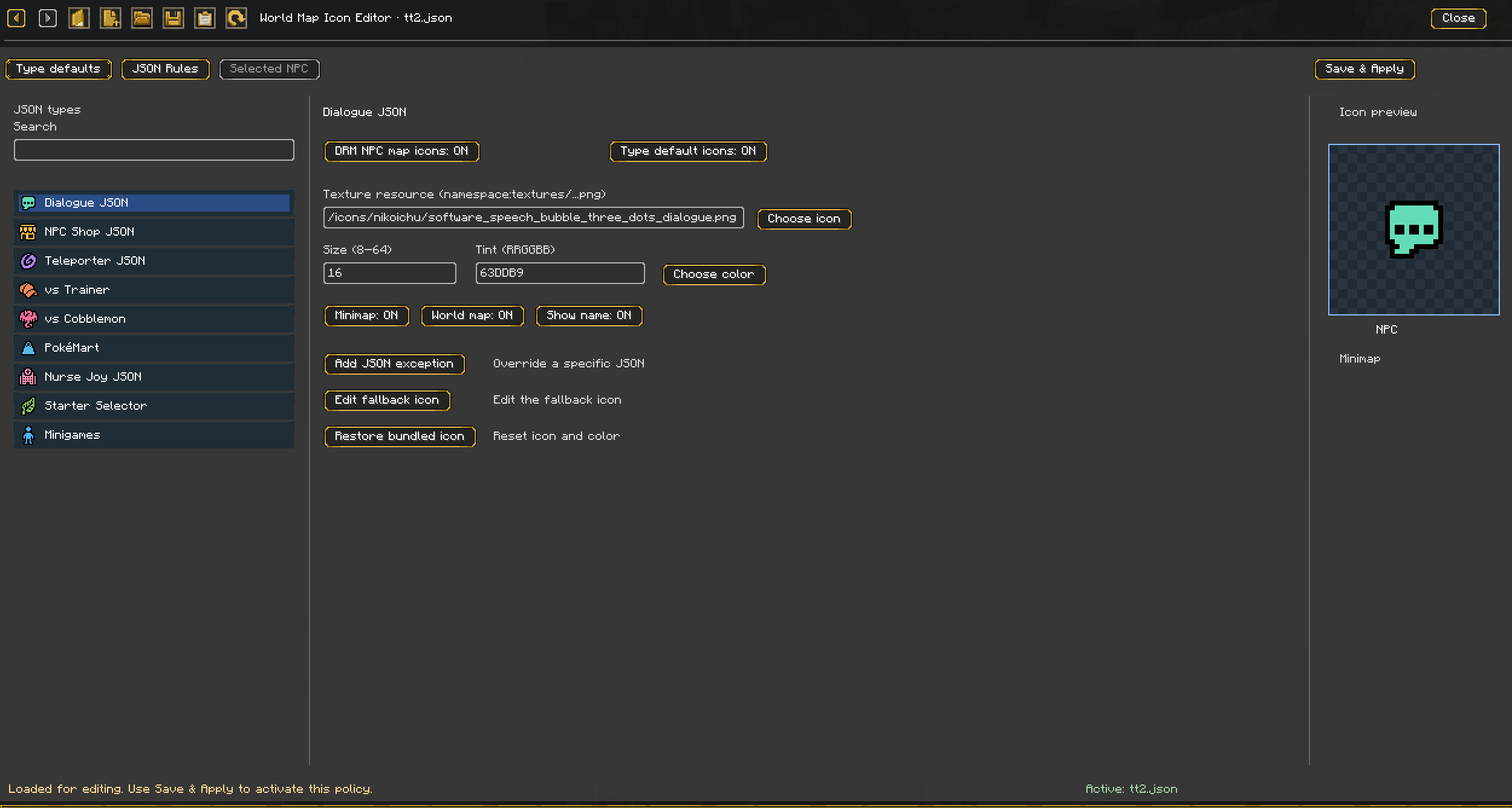This screenshot has width=1512, height=808.
Task: Click Add JSON exception button
Action: 394,364
